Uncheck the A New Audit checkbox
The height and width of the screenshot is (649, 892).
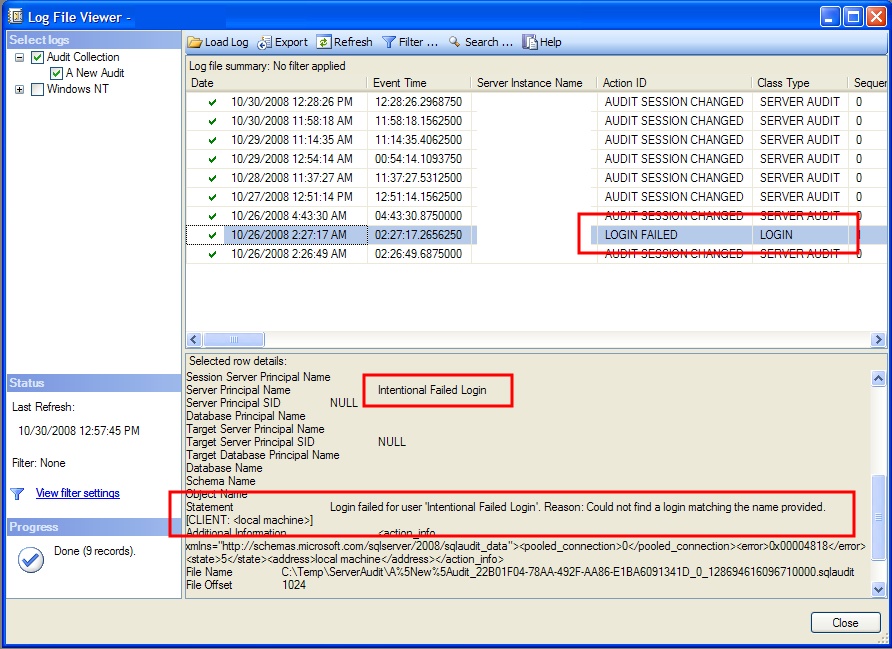tap(56, 73)
